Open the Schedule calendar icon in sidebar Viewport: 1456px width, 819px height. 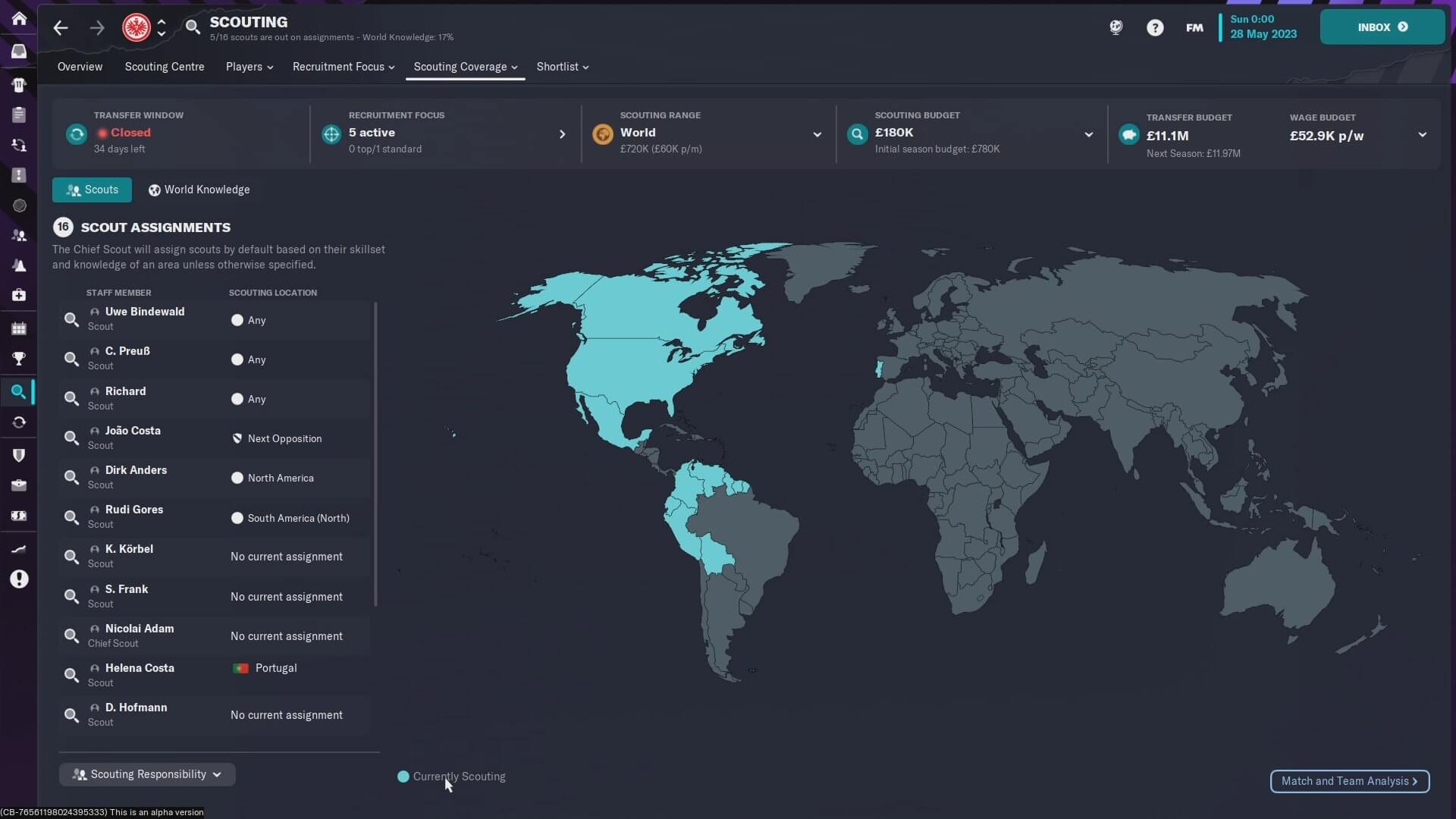19,328
